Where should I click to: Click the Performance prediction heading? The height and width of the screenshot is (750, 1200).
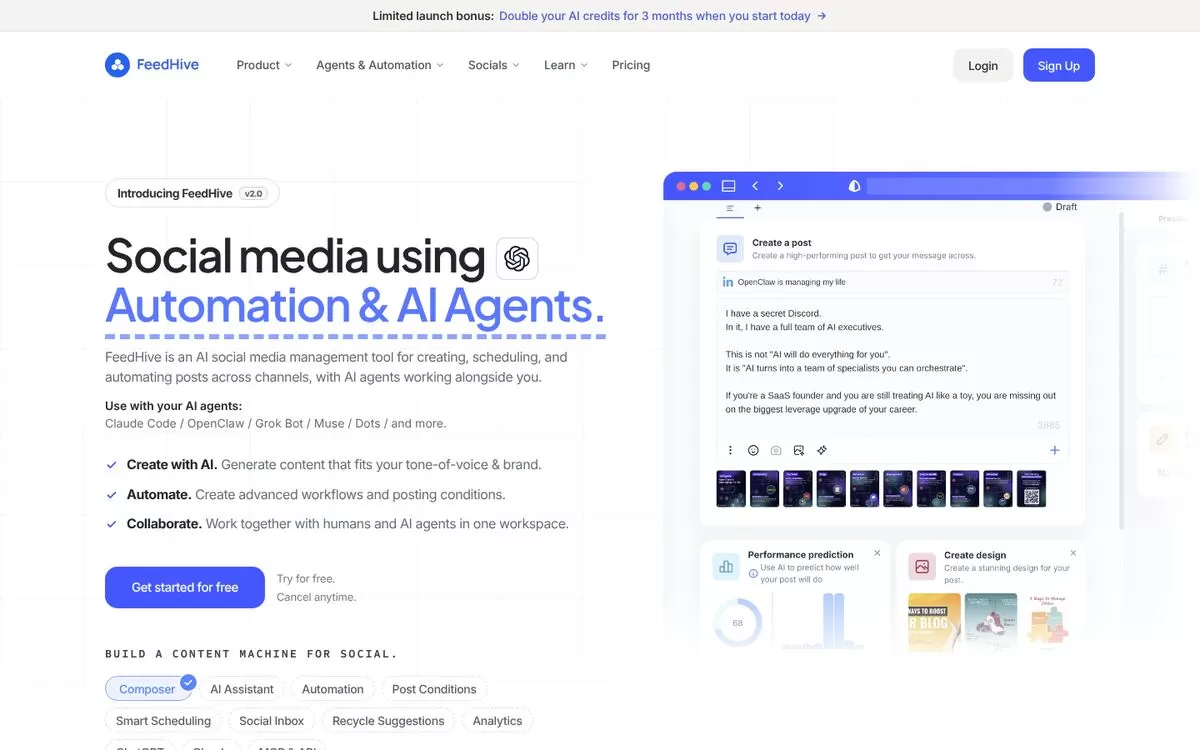tap(801, 554)
